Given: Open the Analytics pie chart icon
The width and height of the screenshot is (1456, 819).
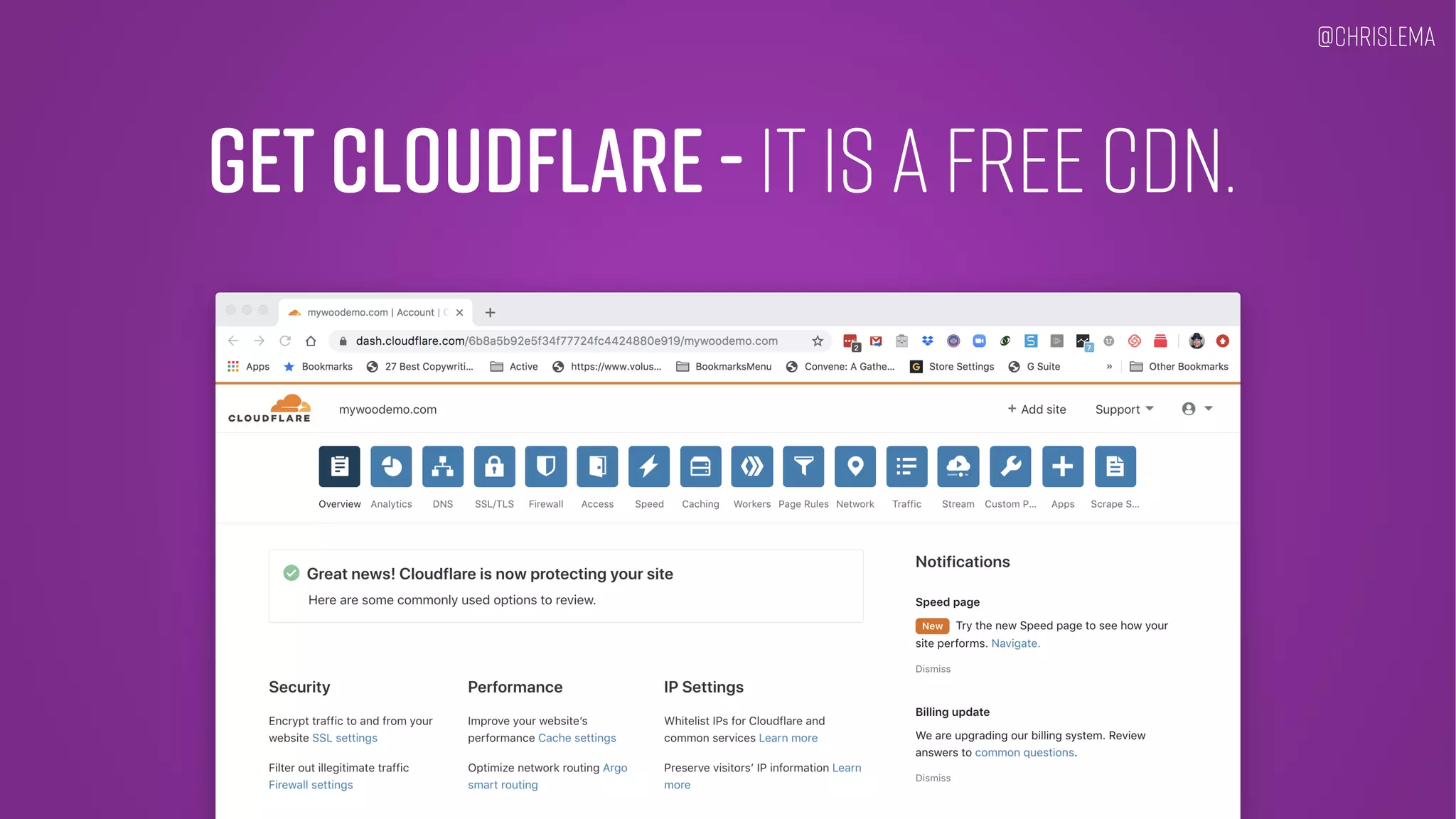Looking at the screenshot, I should click(391, 466).
